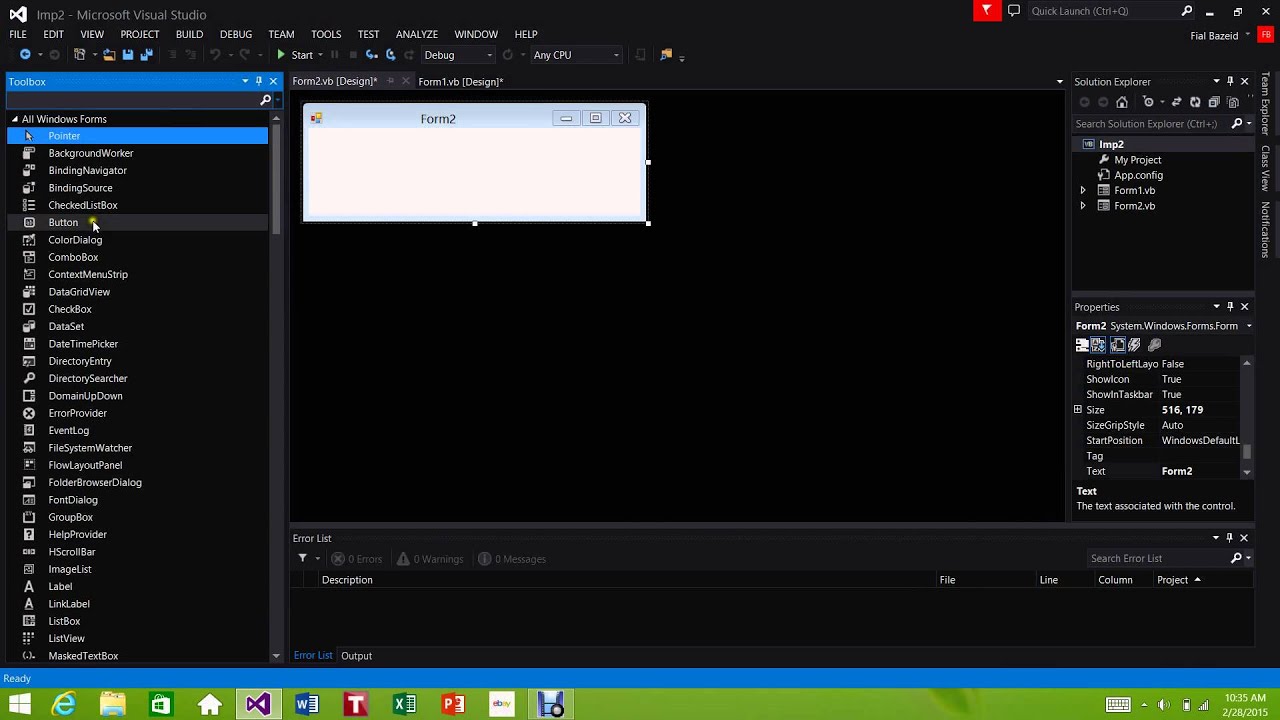The image size is (1280, 720).
Task: Click the notifications flag icon
Action: tap(987, 11)
